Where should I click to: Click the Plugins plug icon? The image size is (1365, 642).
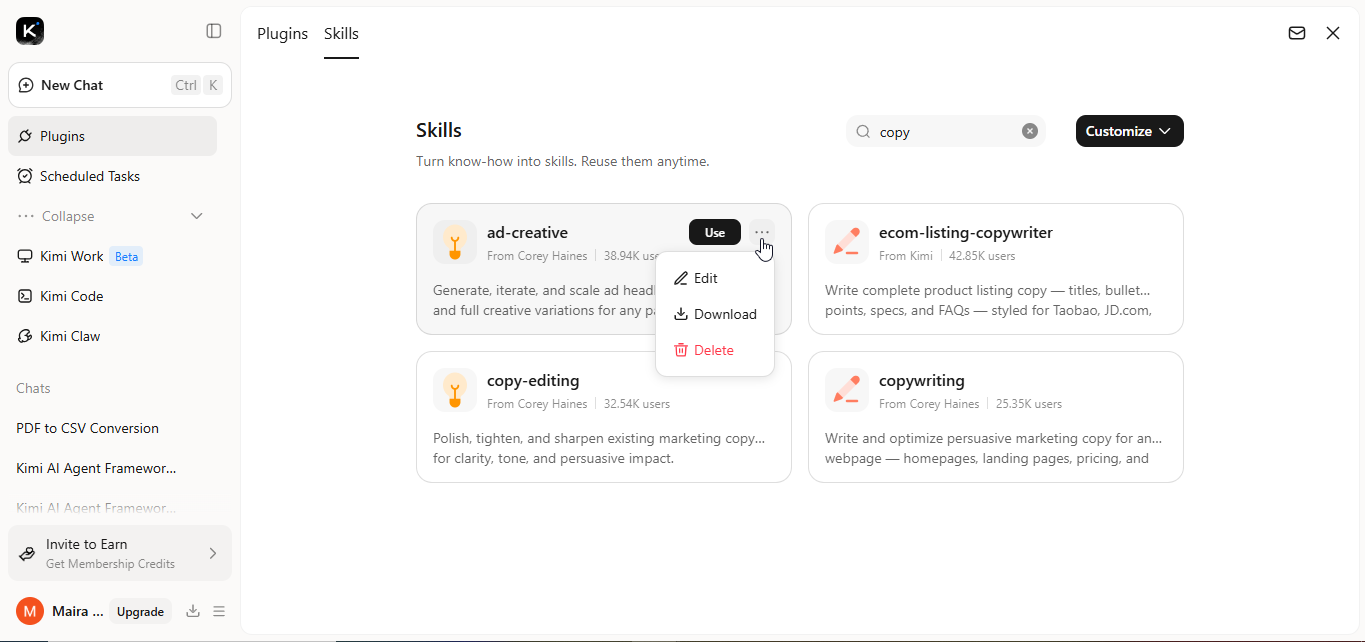(x=26, y=136)
